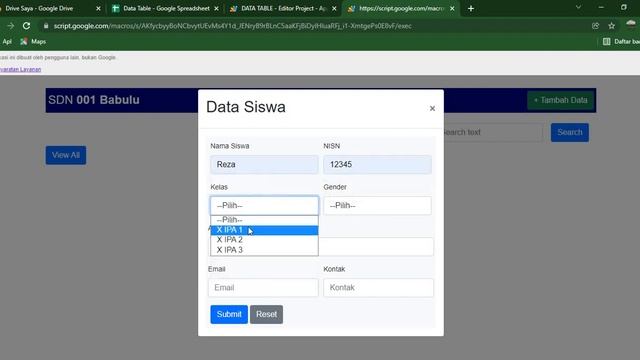Click the Maps bookmark icon
Image resolution: width=640 pixels, height=360 pixels.
point(24,42)
